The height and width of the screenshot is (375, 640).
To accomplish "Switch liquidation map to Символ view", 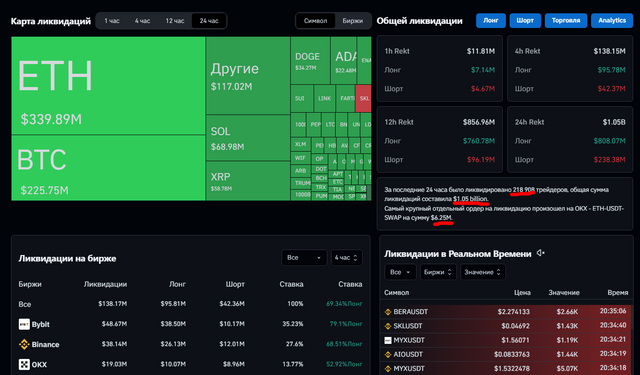I will point(316,21).
